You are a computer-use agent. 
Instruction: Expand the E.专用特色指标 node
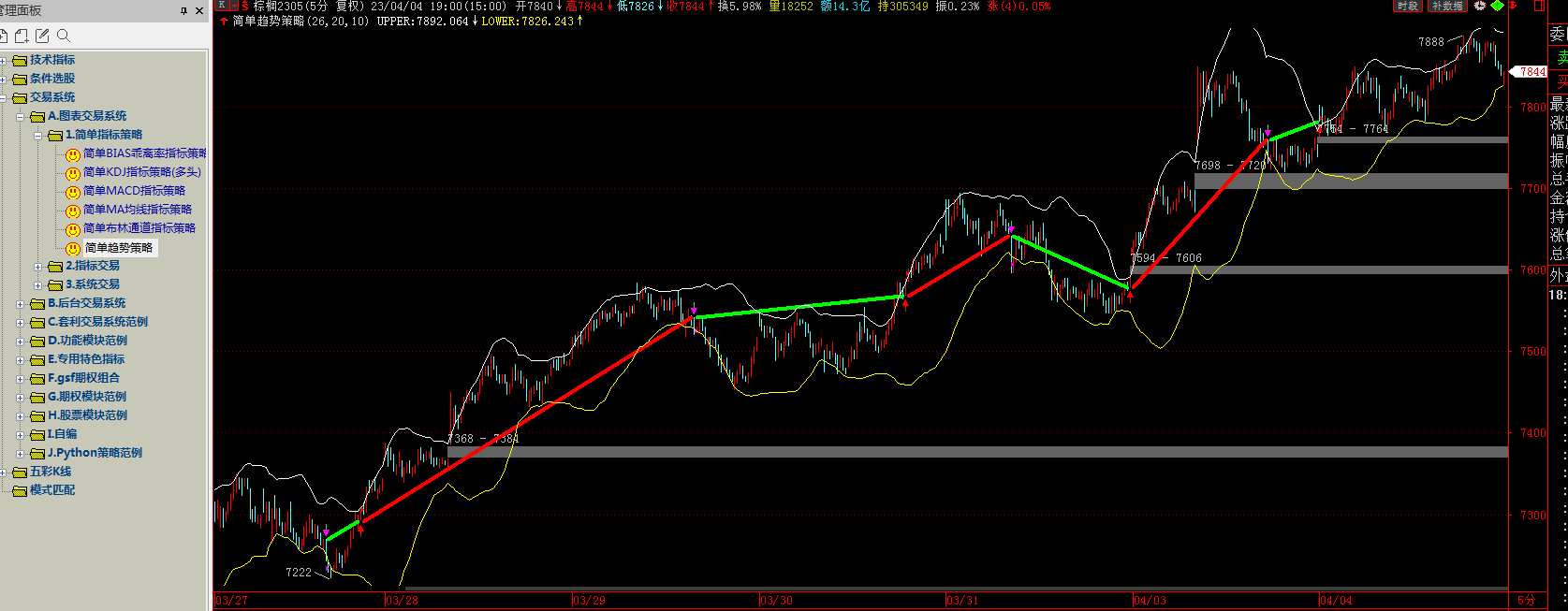point(21,360)
